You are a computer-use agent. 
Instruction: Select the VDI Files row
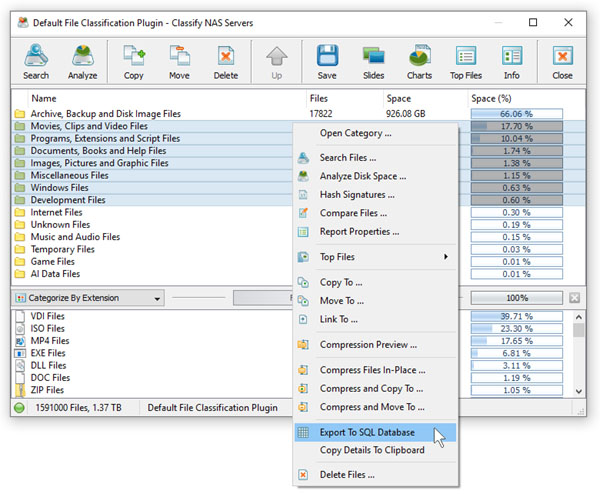pos(153,316)
